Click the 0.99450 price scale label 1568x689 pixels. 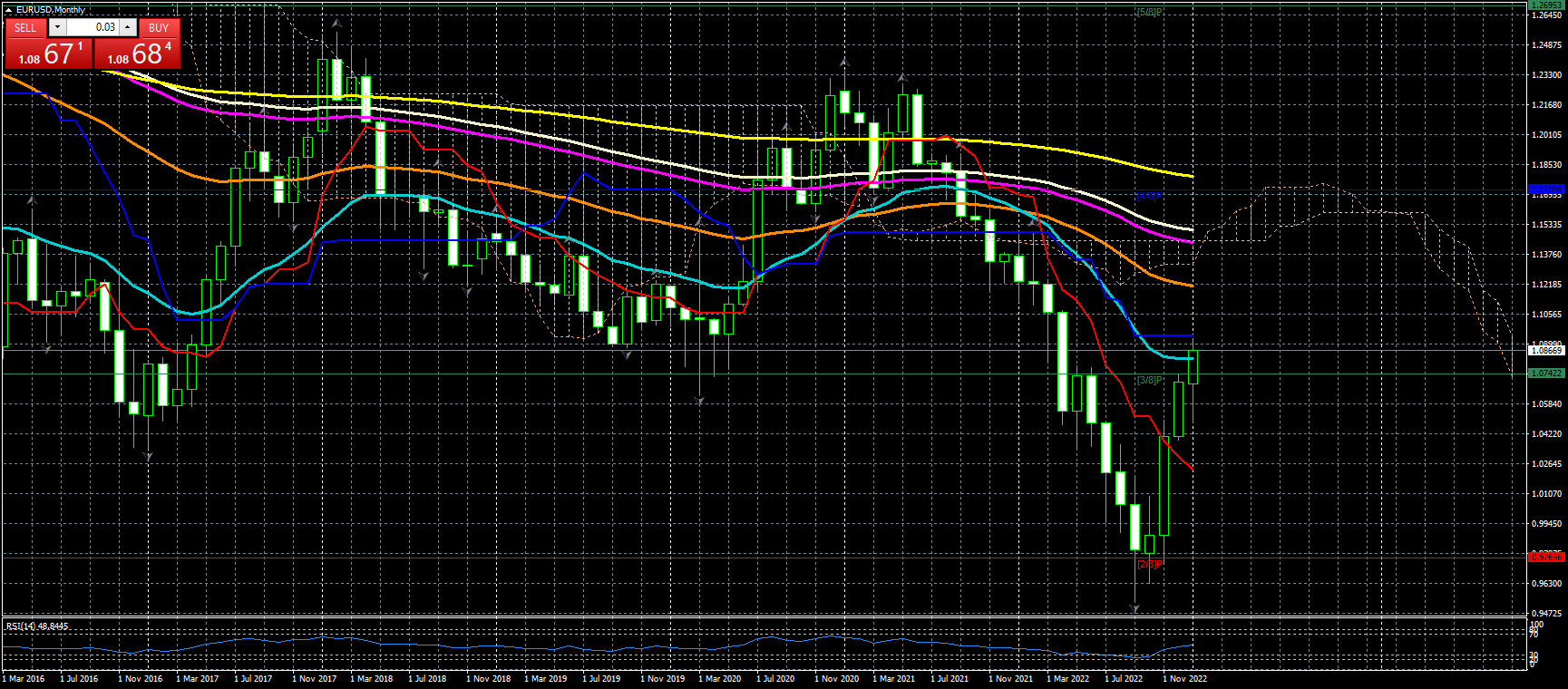click(1547, 524)
